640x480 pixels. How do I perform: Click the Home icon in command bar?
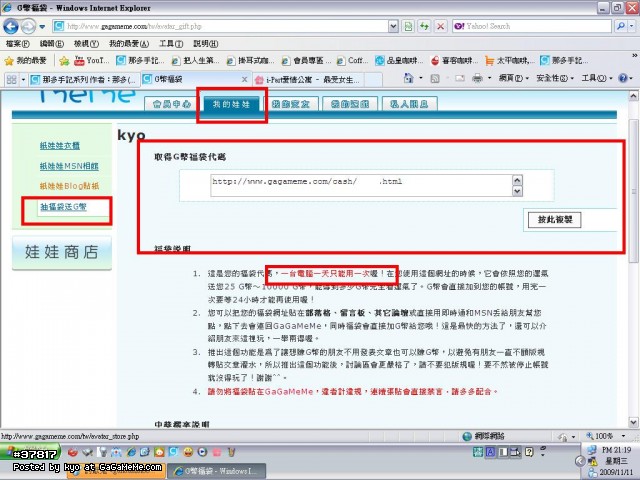click(x=408, y=78)
